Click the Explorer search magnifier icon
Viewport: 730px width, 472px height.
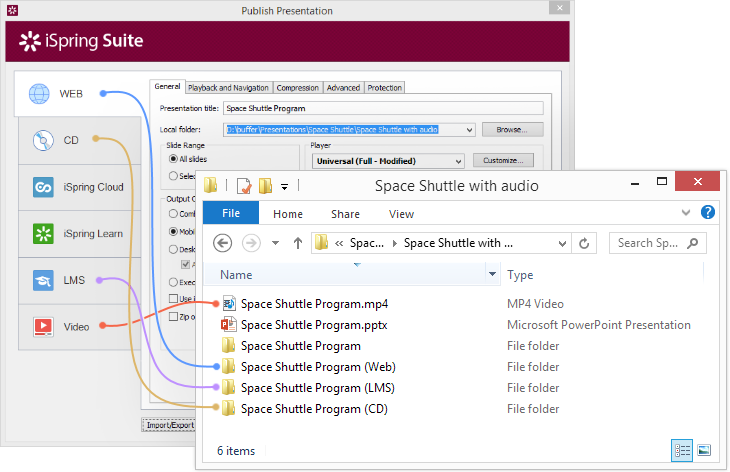pos(693,243)
